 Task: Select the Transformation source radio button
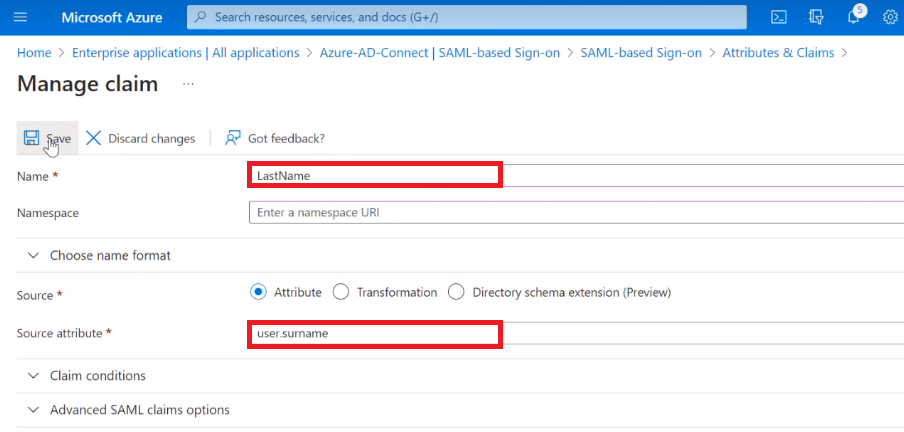click(x=340, y=292)
